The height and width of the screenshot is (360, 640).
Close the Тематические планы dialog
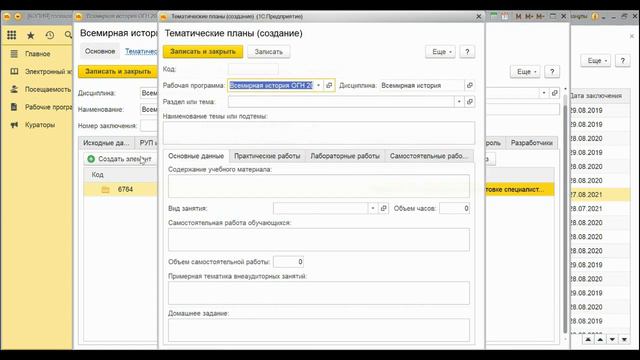pyautogui.click(x=479, y=16)
